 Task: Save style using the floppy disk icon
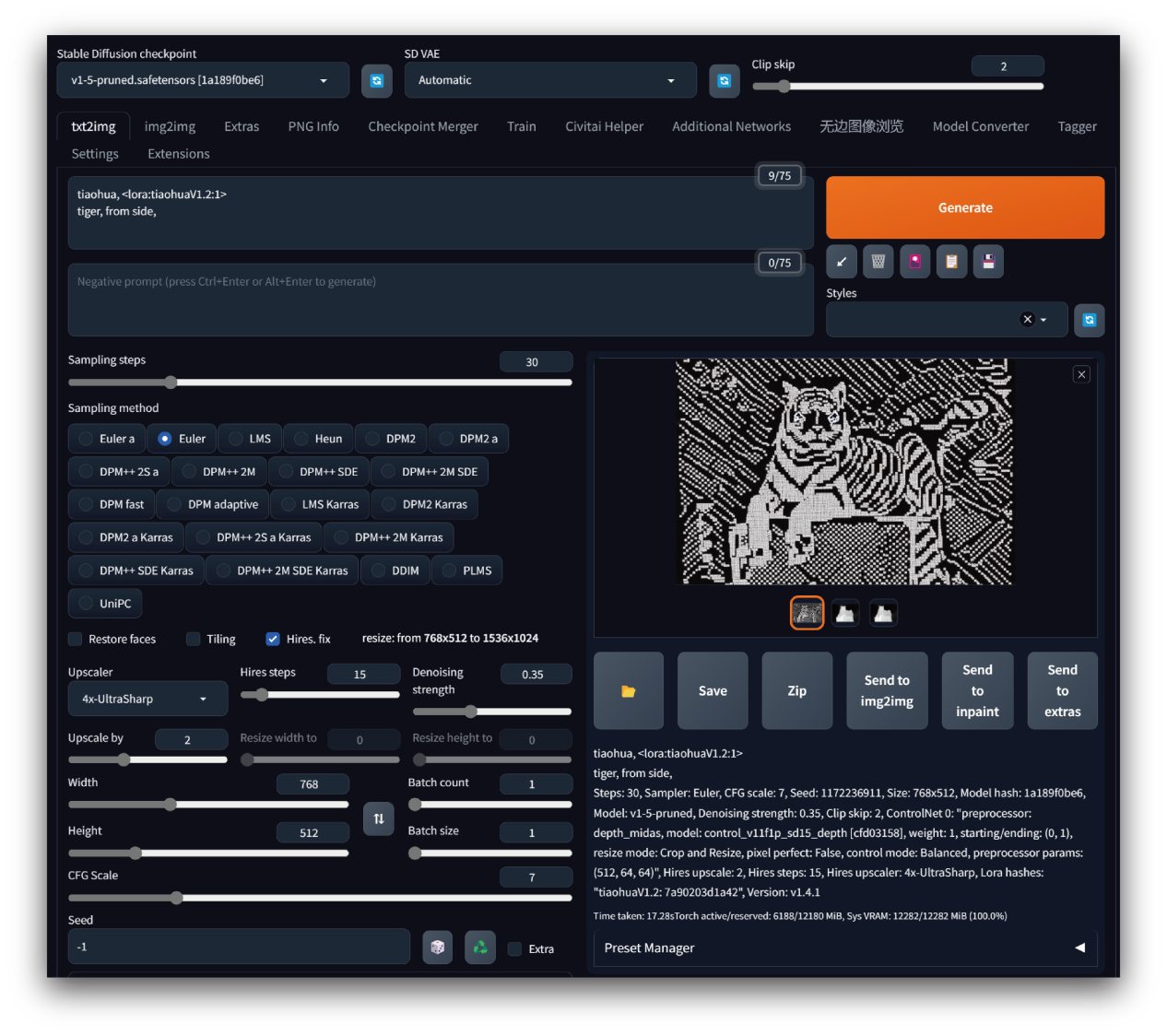click(x=988, y=262)
